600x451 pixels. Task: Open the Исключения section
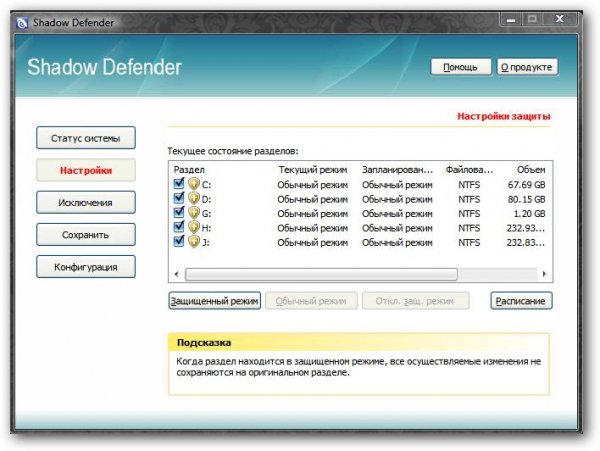point(86,202)
